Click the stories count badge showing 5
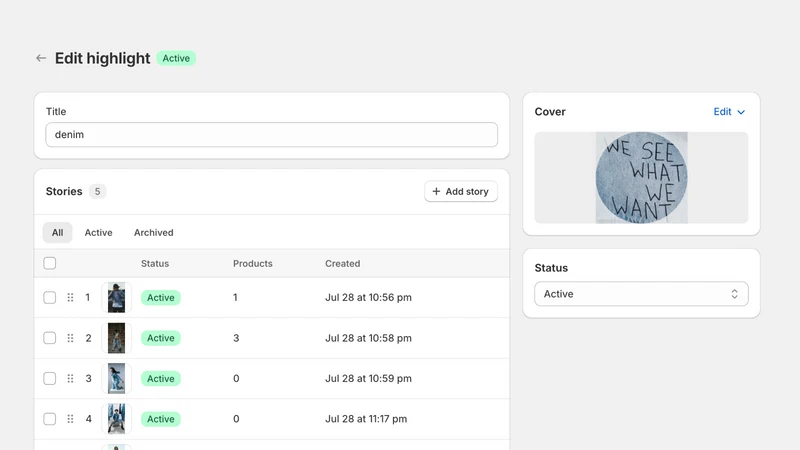This screenshot has width=800, height=450. (x=97, y=191)
